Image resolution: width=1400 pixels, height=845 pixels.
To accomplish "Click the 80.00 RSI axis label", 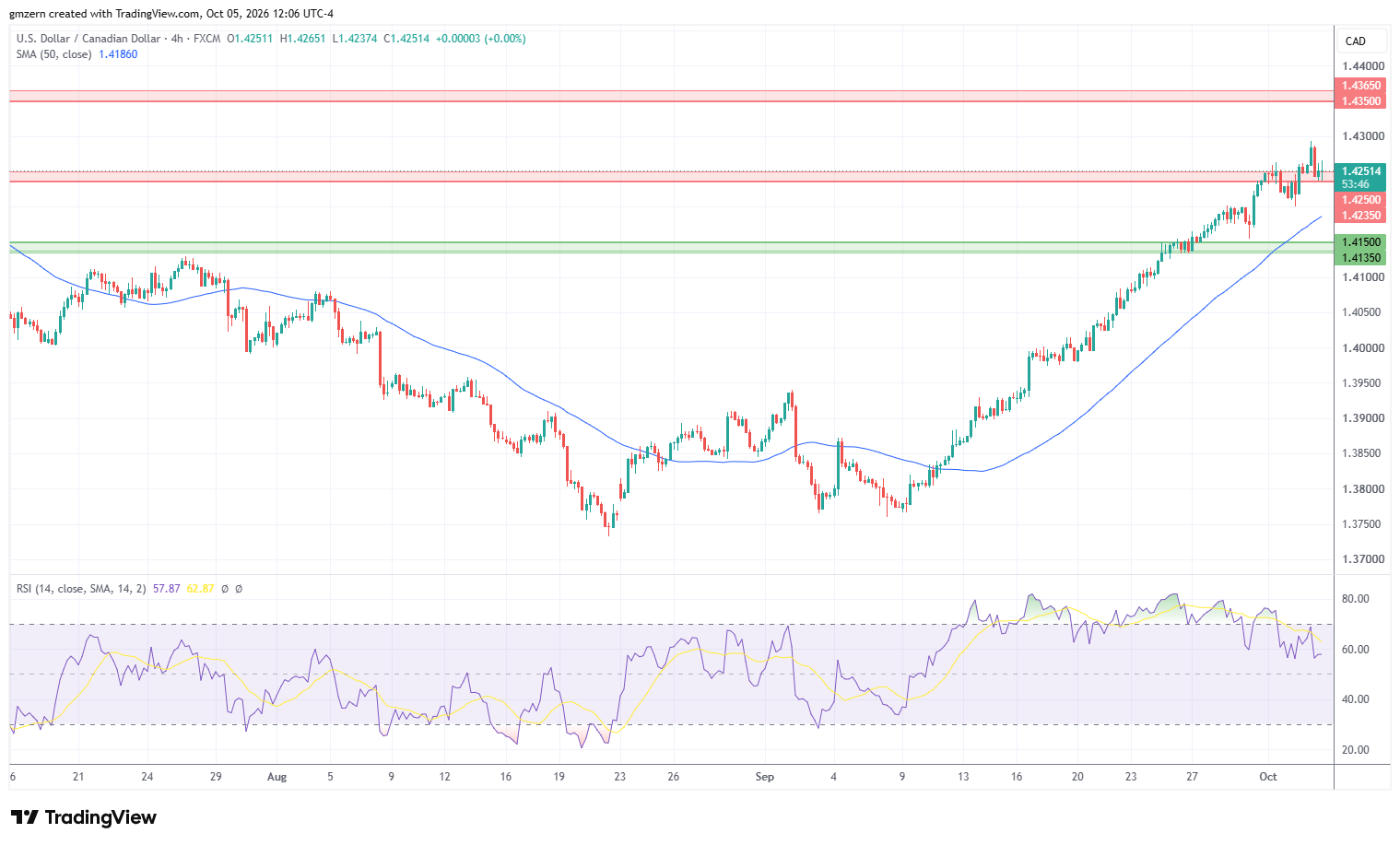I will coord(1355,599).
